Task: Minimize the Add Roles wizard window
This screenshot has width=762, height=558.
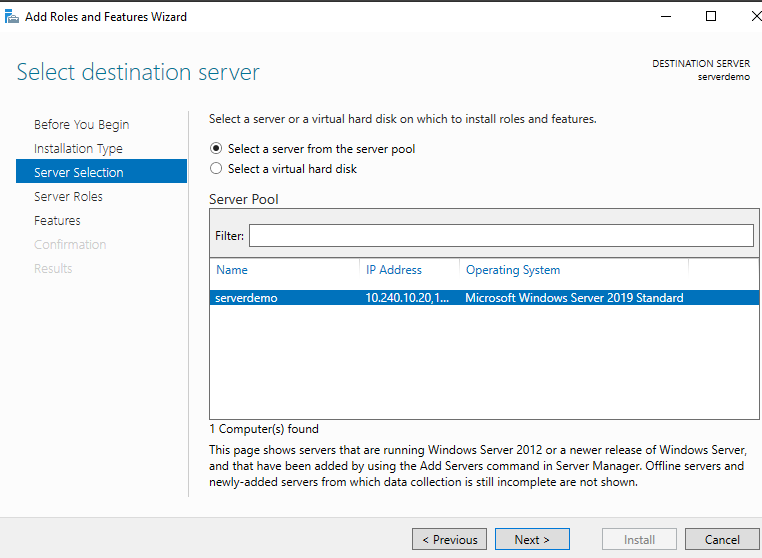Action: [664, 16]
